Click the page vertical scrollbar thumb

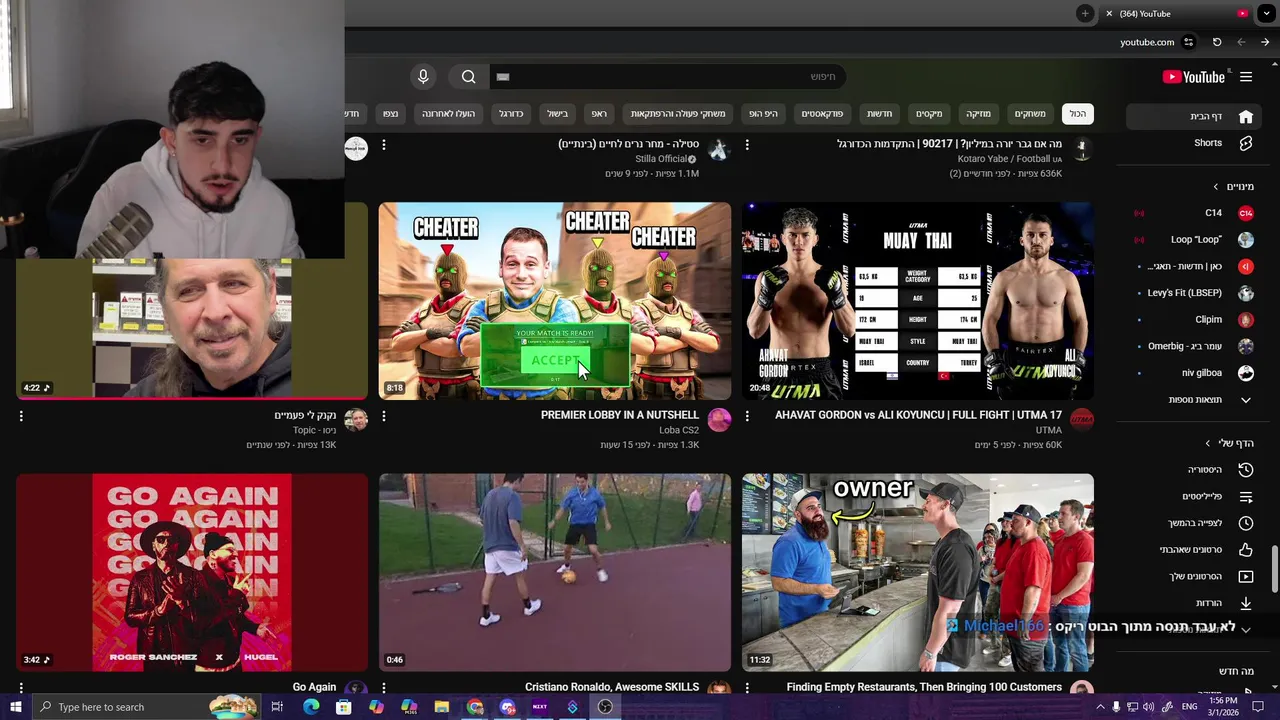1274,569
